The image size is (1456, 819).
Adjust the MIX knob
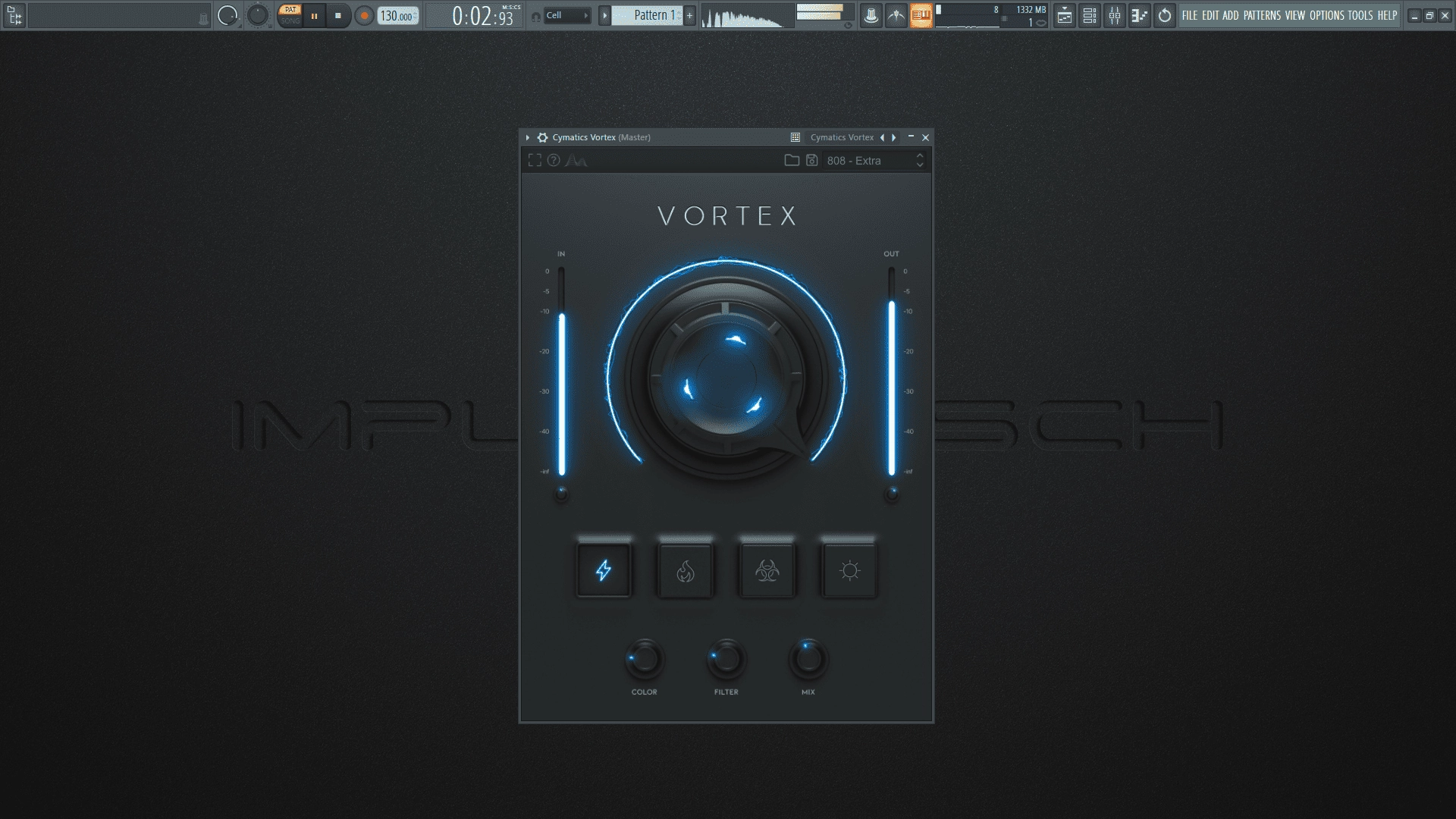coord(808,659)
